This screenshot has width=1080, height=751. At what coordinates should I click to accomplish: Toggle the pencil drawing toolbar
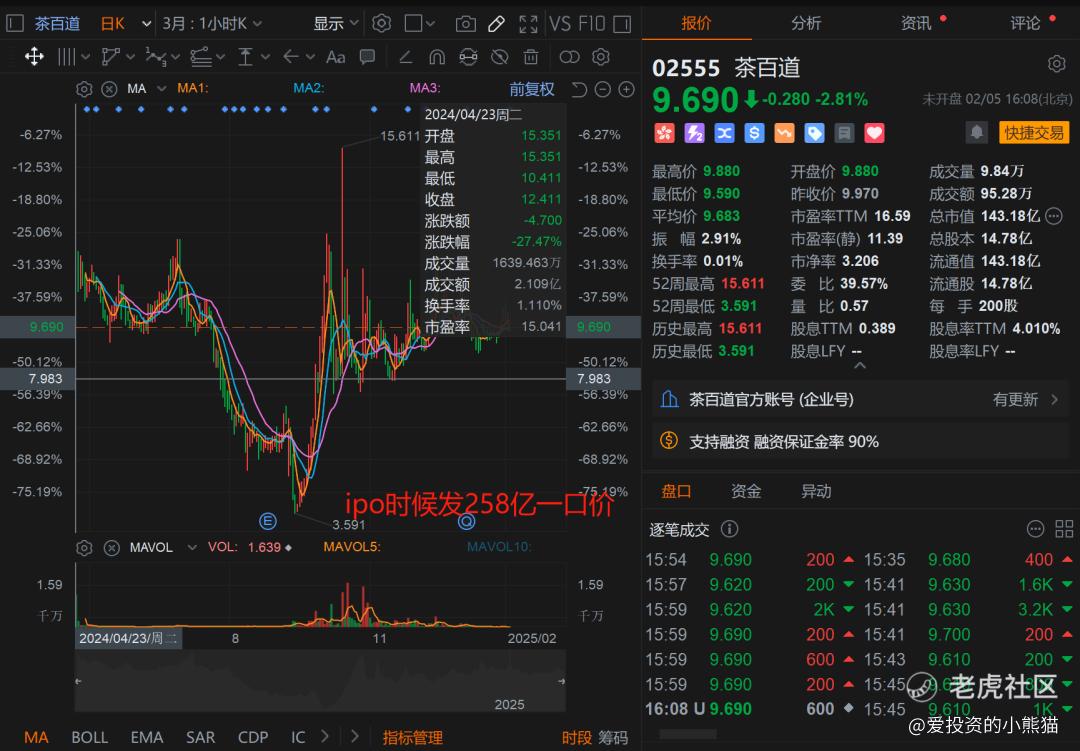[496, 24]
